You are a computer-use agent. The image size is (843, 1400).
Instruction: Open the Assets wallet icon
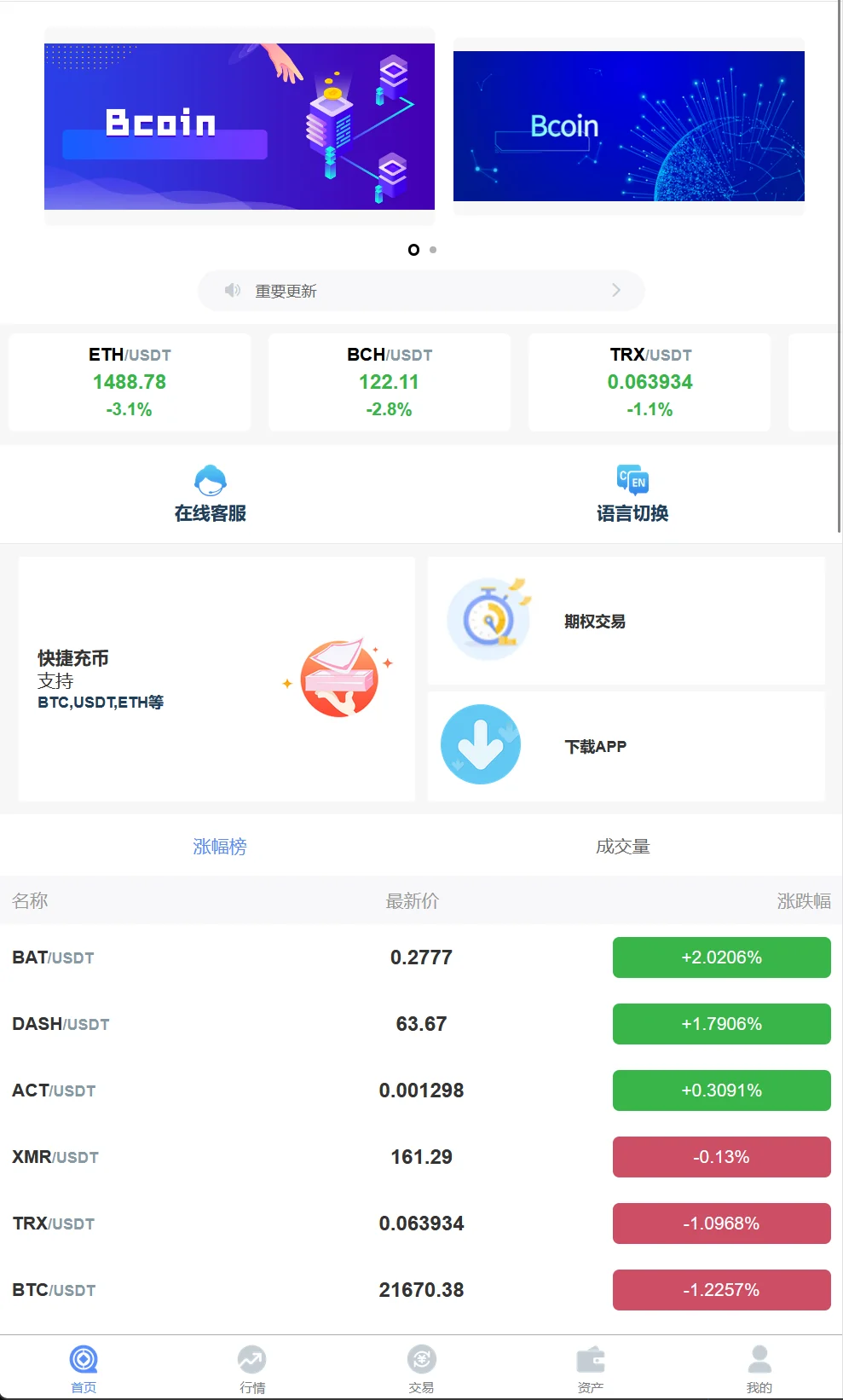point(590,1359)
